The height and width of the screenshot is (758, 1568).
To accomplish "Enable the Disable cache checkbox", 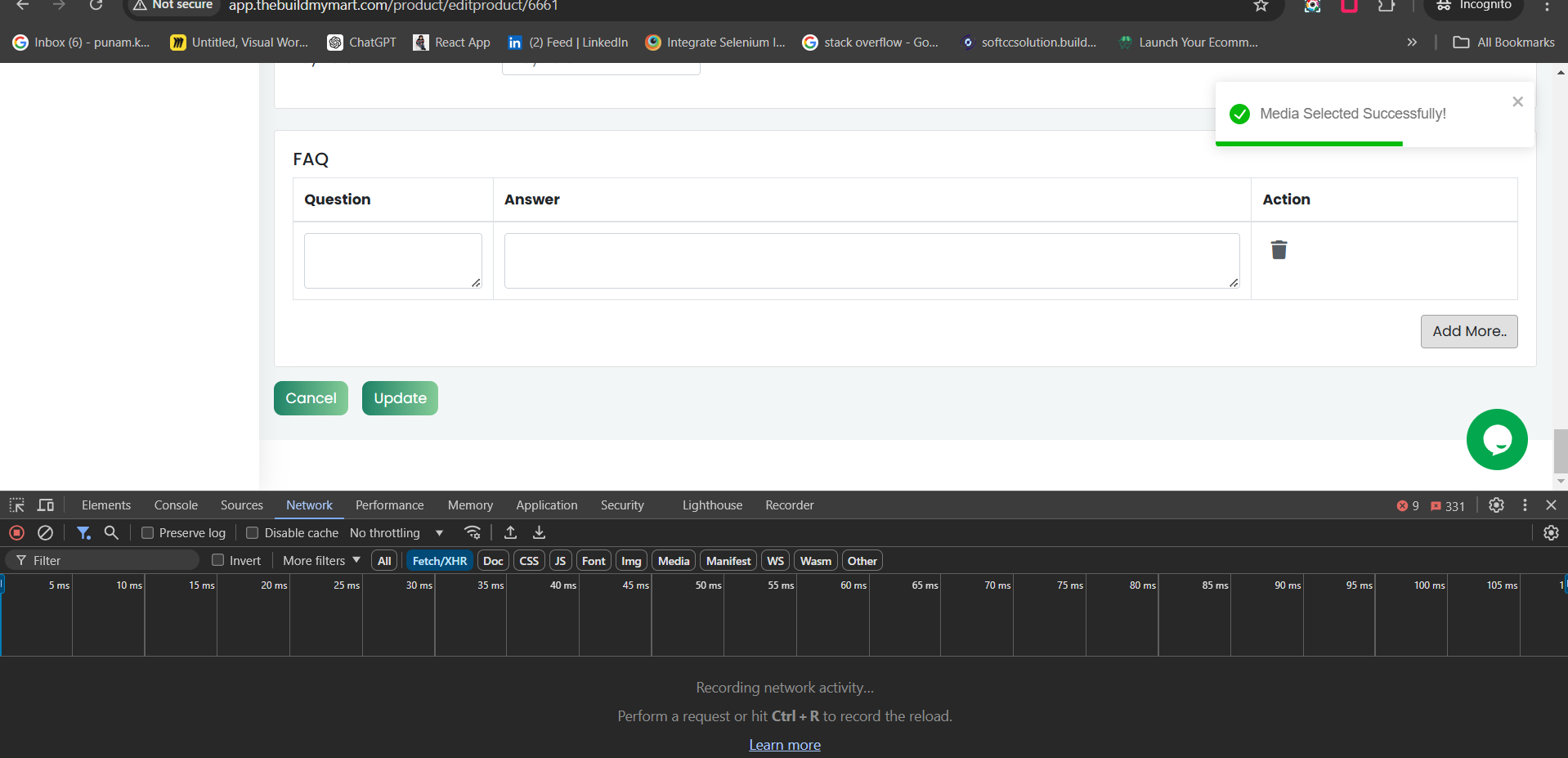I will 252,532.
